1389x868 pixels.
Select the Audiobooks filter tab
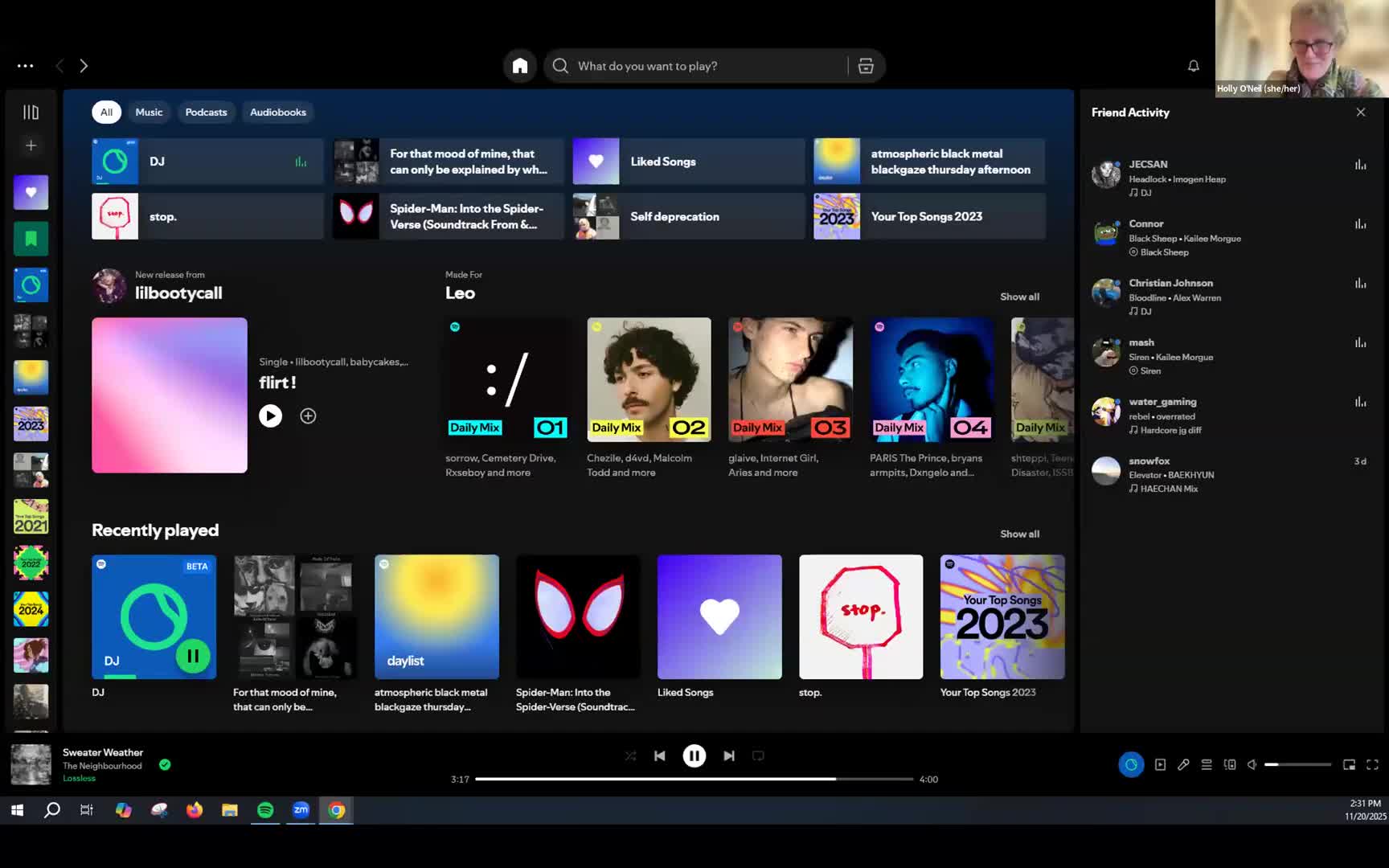point(277,113)
